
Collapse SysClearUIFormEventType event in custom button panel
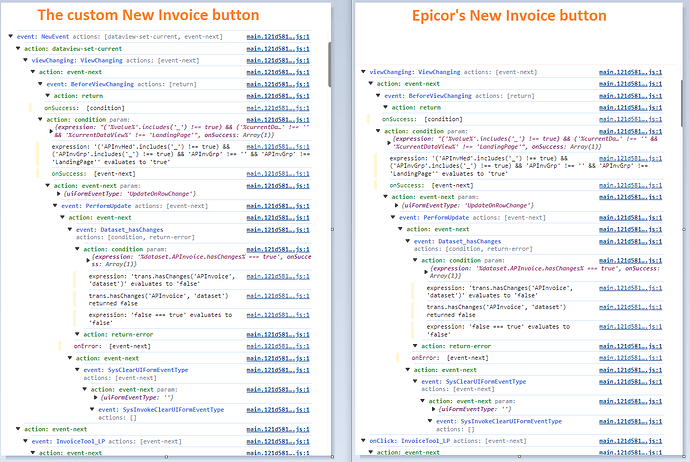(x=77, y=370)
